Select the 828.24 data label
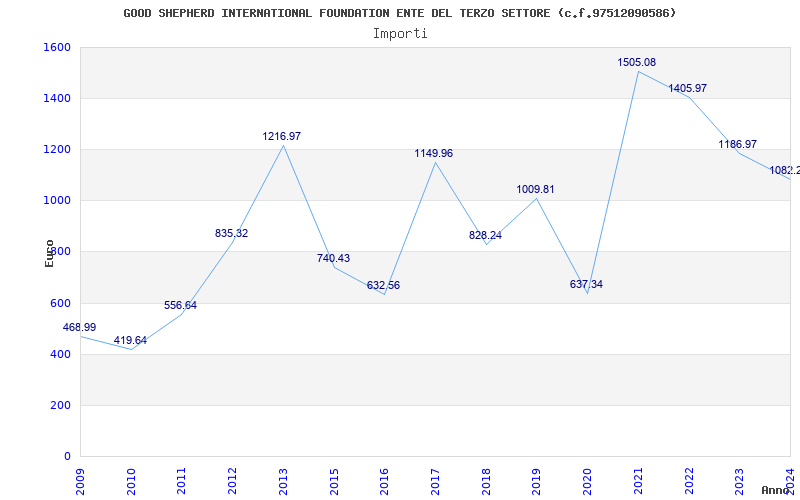The image size is (800, 500). click(485, 235)
